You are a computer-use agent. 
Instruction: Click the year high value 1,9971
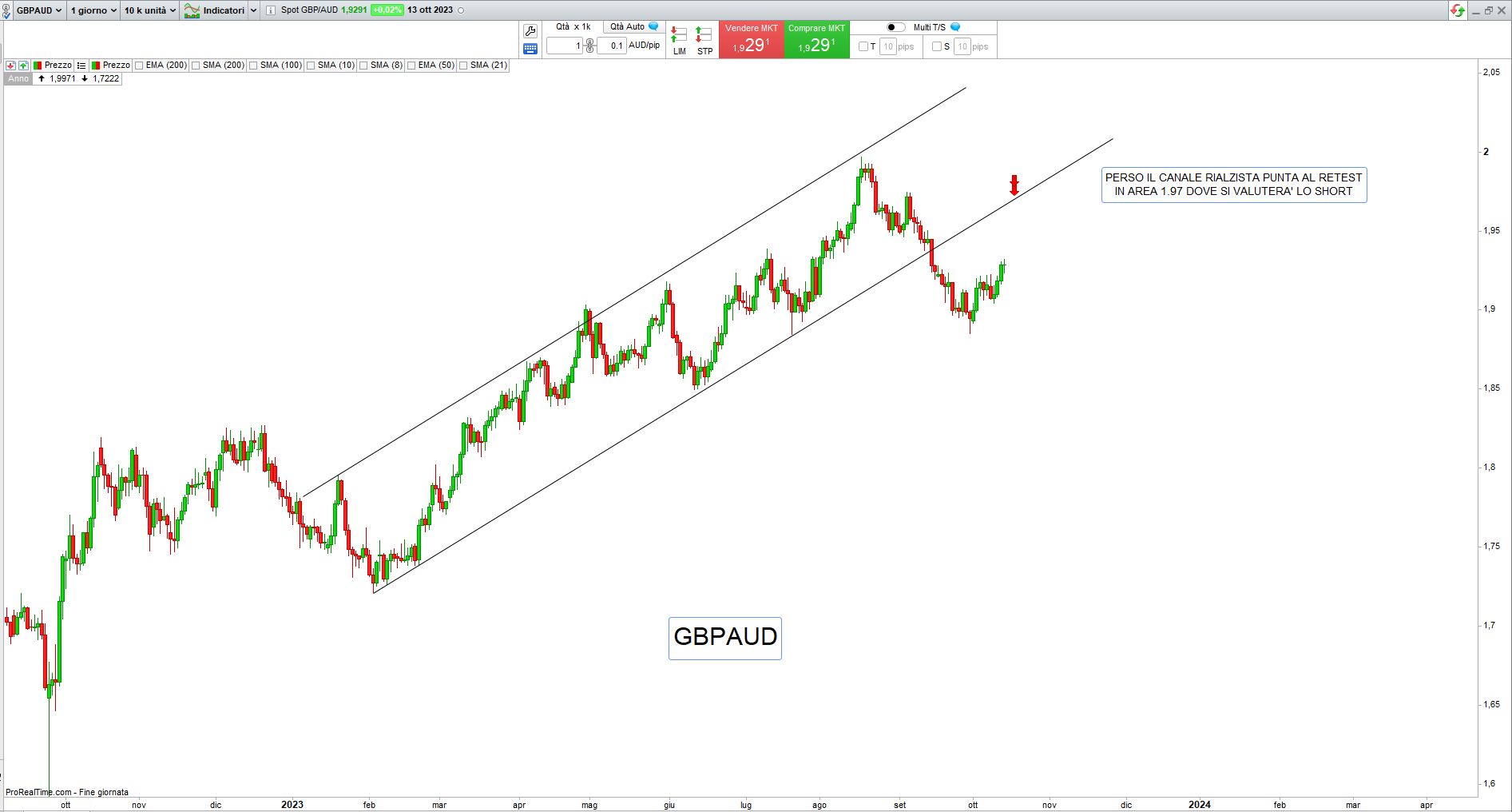pos(62,78)
